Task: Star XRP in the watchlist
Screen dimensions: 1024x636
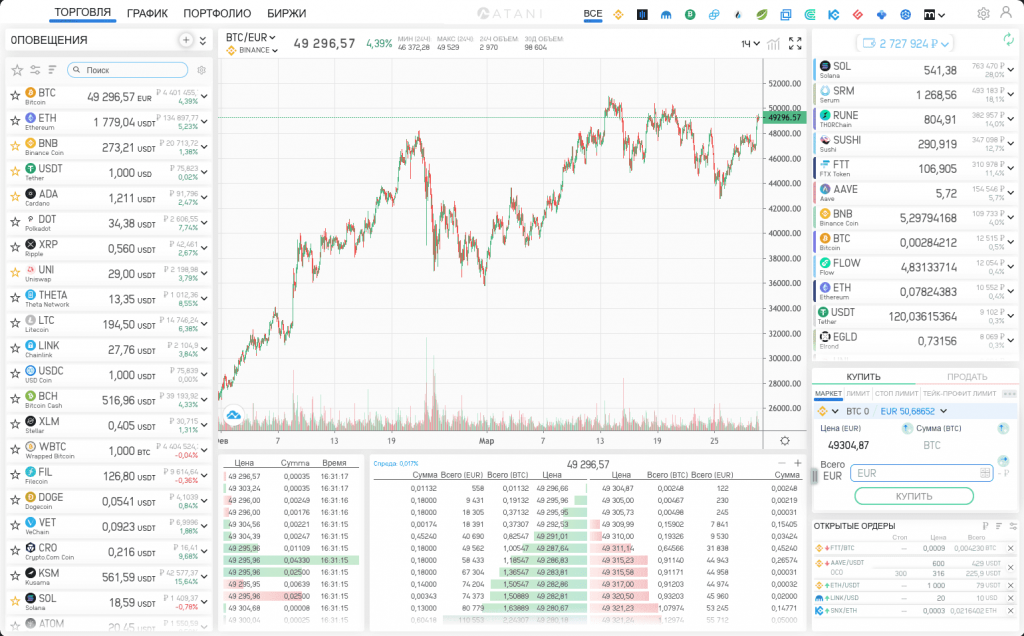Action: click(x=15, y=247)
